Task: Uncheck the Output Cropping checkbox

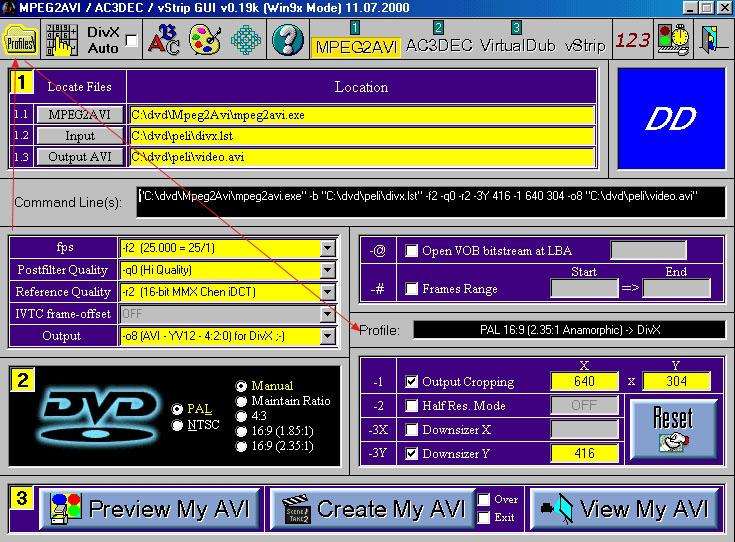Action: 411,382
